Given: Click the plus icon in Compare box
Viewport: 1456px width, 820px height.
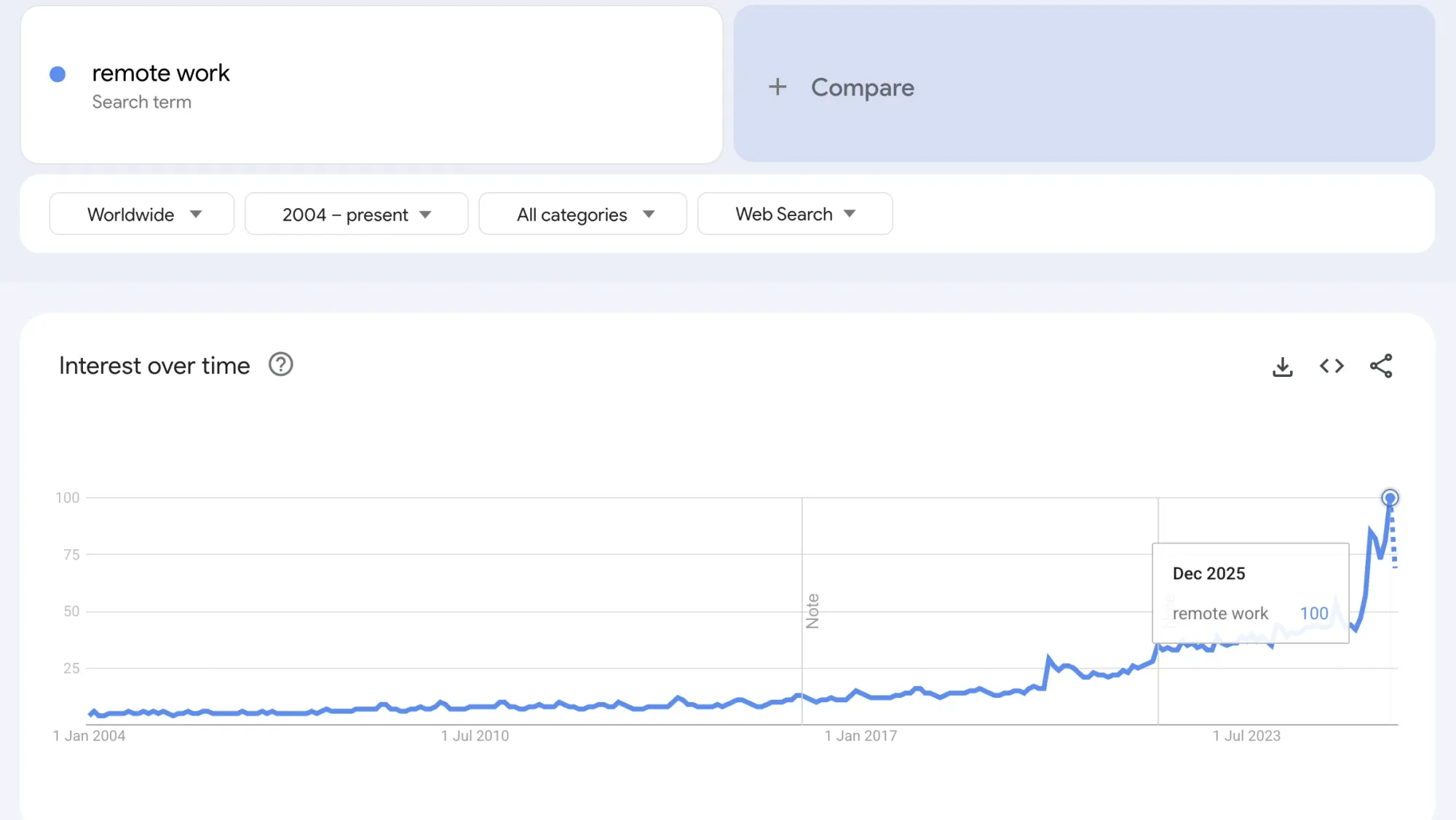Looking at the screenshot, I should coord(778,87).
